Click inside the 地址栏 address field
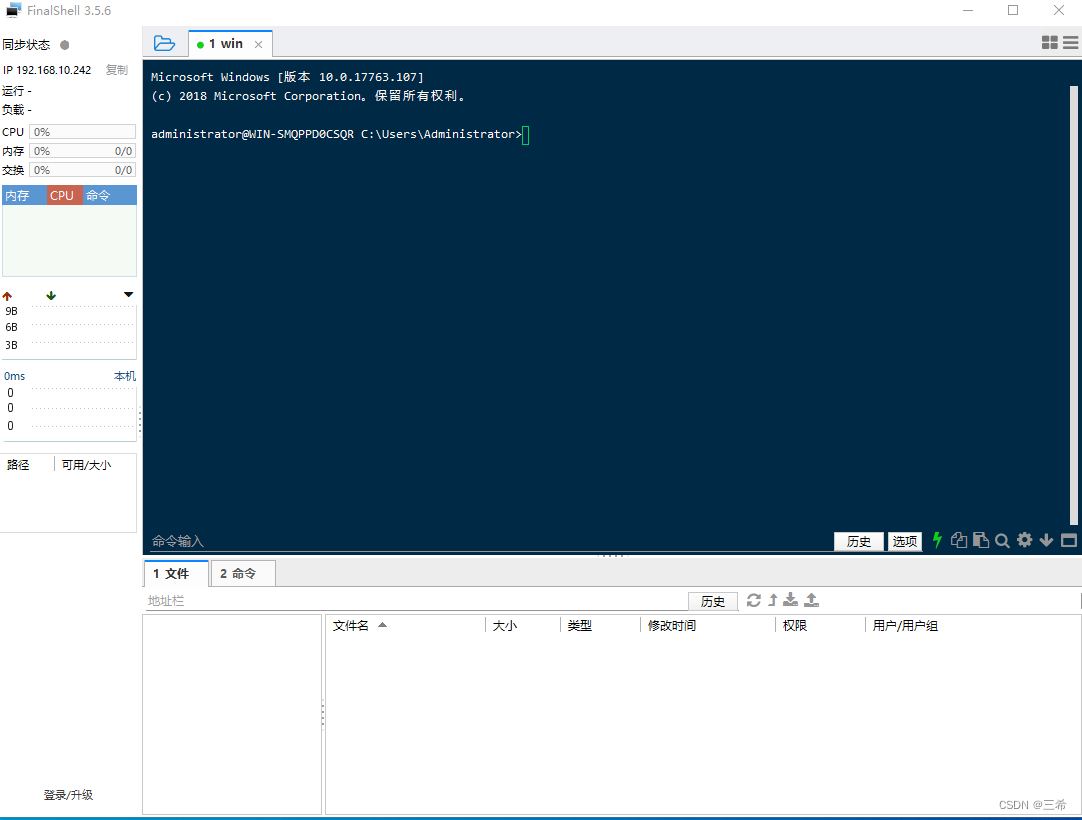1082x820 pixels. [x=400, y=600]
